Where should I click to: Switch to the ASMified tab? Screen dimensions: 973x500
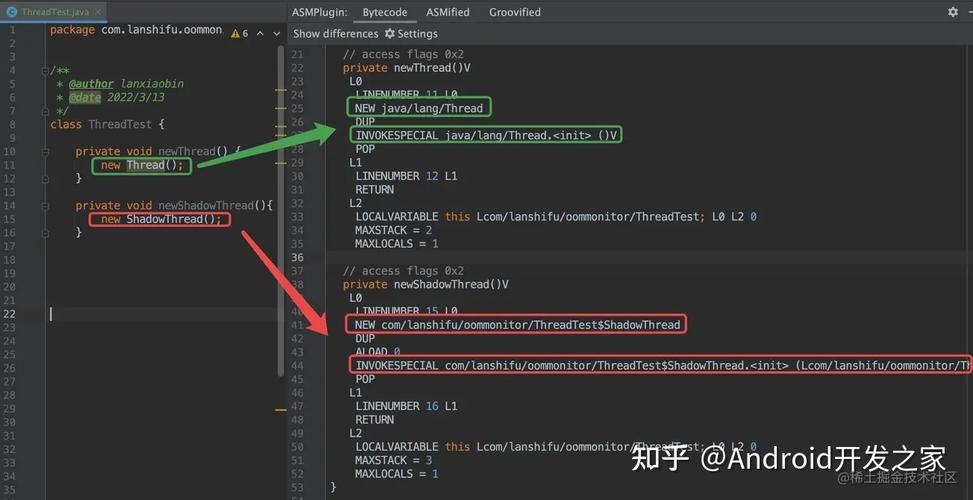[x=447, y=12]
